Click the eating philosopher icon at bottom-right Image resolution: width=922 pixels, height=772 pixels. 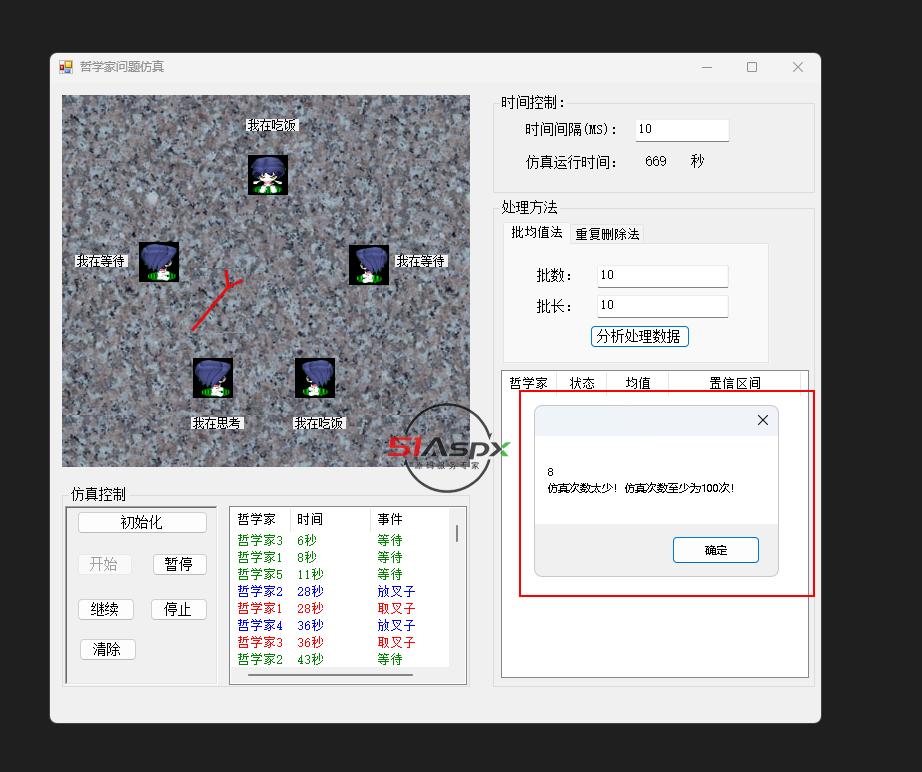(315, 378)
